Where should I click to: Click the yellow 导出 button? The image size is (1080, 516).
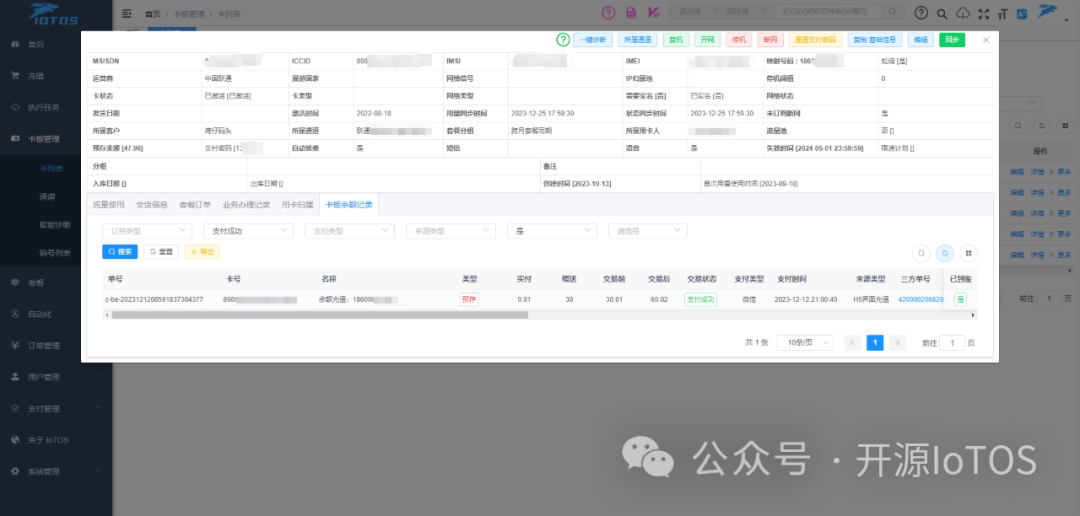click(x=202, y=252)
